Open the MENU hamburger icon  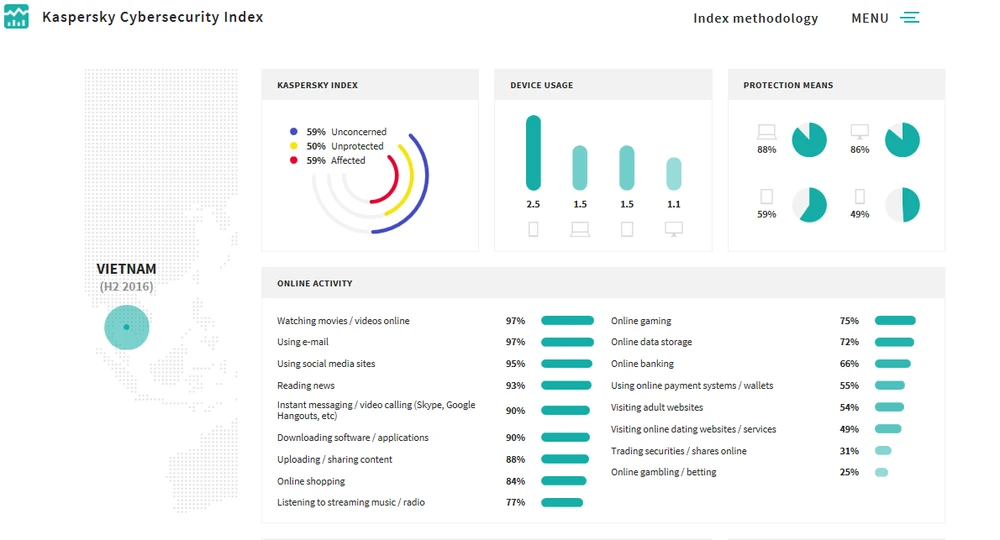pos(909,18)
